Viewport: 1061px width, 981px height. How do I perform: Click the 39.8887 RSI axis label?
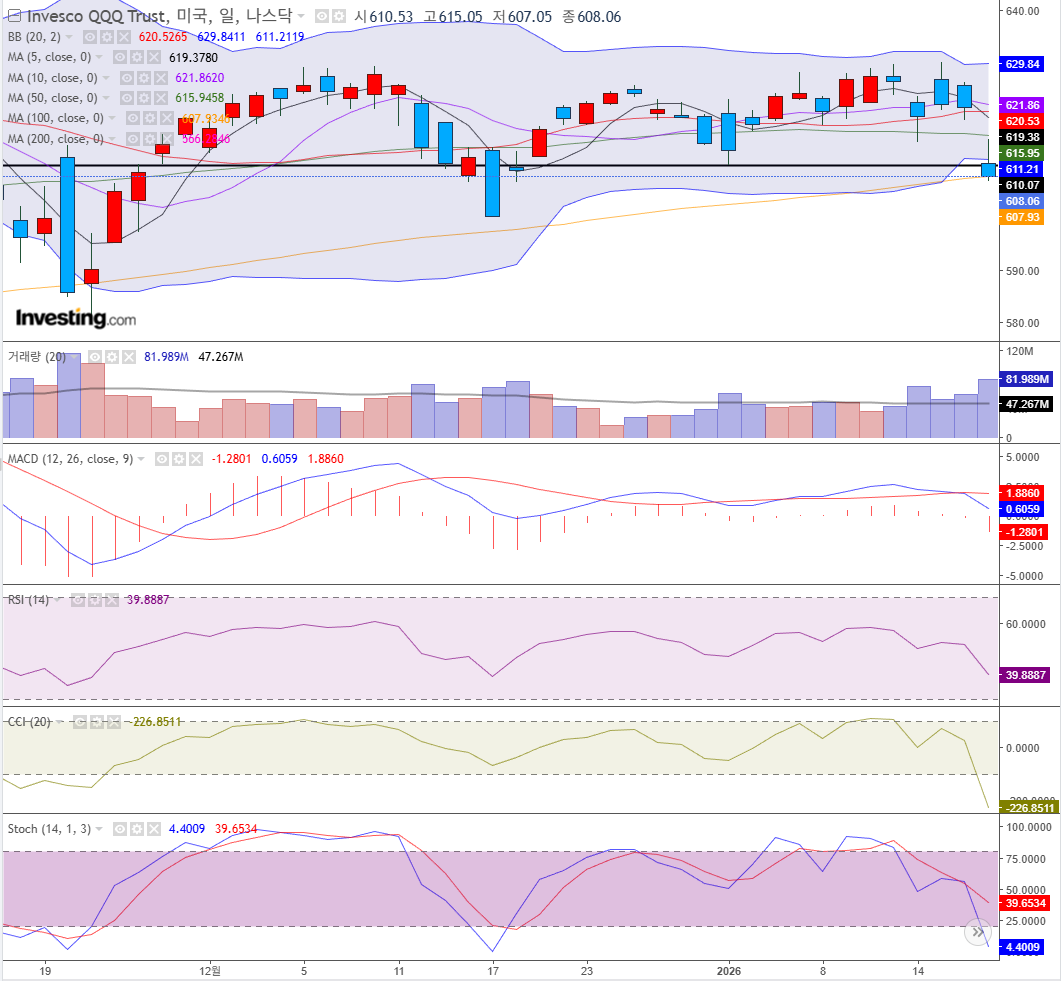pos(1026,675)
